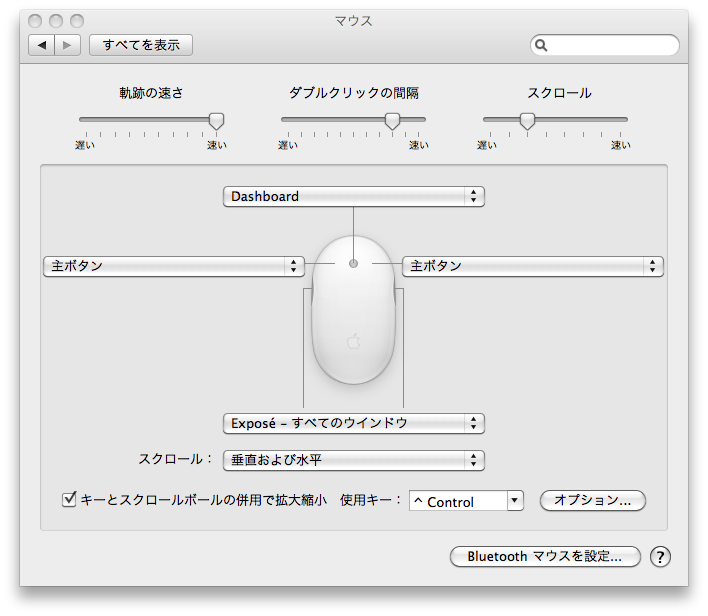This screenshot has width=708, height=616.
Task: Click the オプション... button
Action: pyautogui.click(x=592, y=501)
